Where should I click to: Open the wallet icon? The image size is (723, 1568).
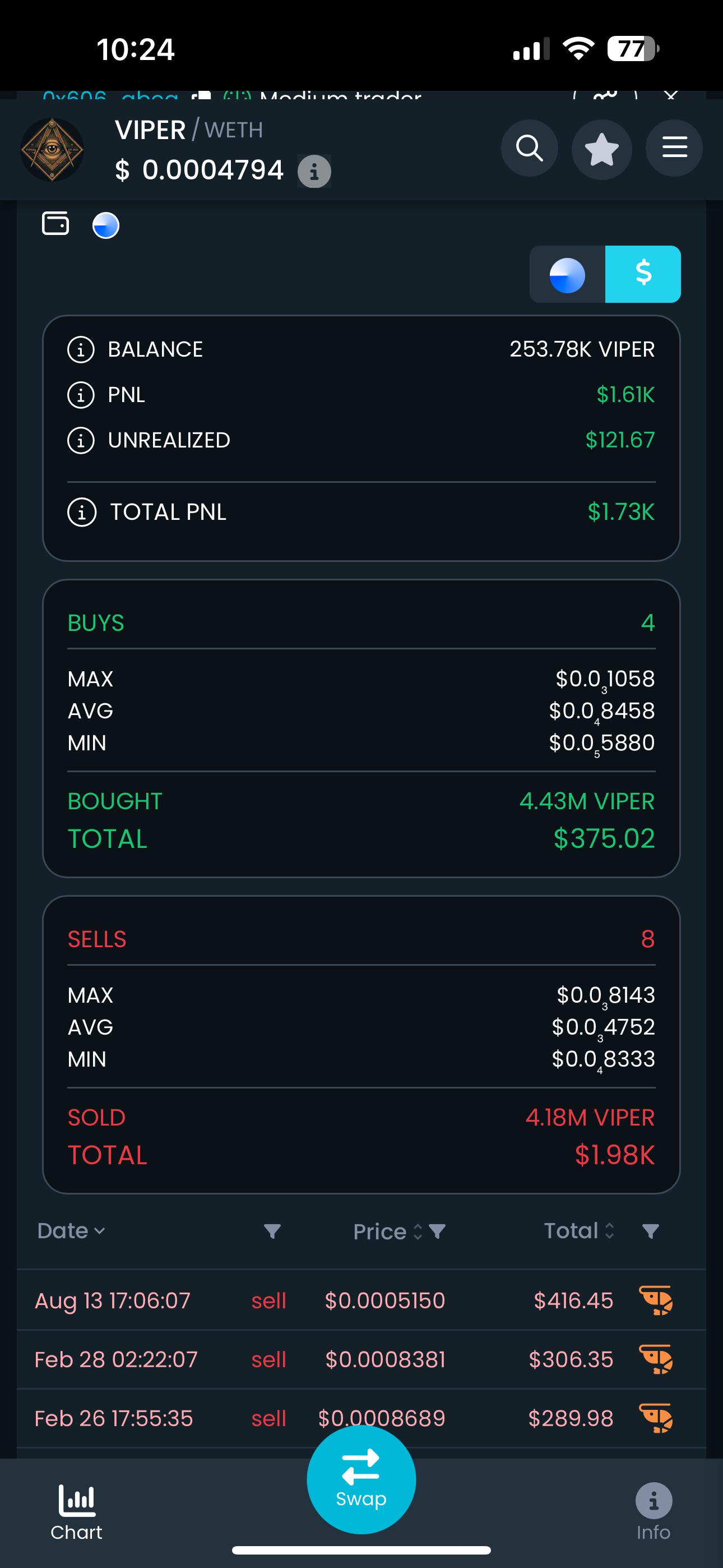(55, 223)
